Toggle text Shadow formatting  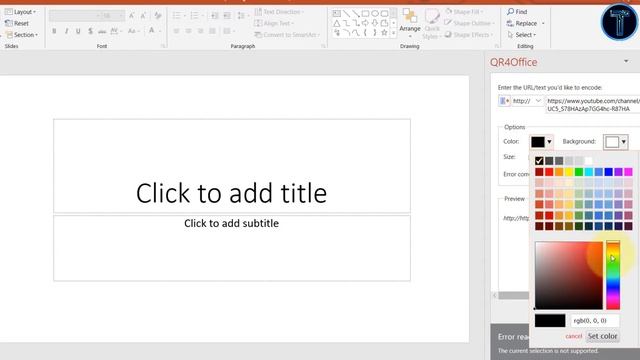(90, 31)
